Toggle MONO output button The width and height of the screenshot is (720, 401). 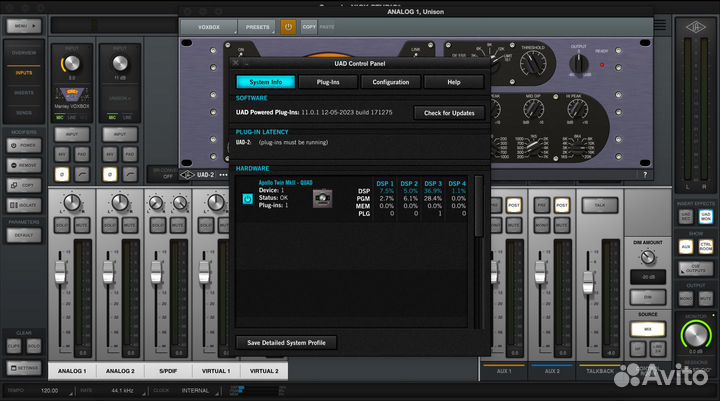686,299
